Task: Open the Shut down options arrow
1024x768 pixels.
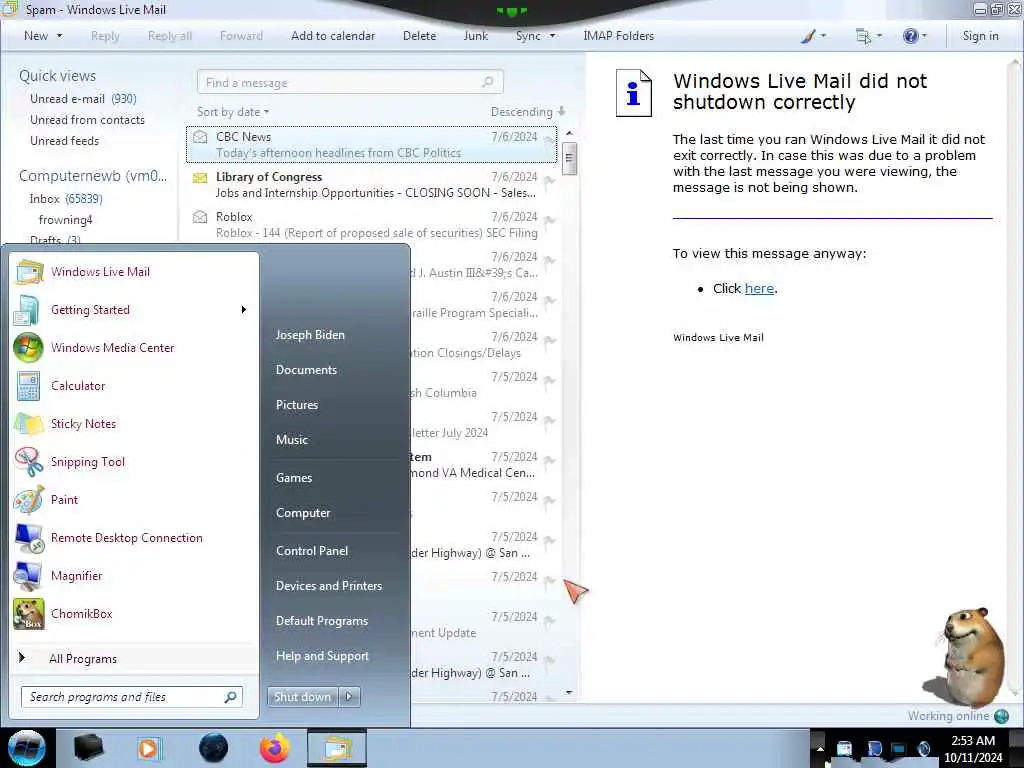Action: coord(349,697)
